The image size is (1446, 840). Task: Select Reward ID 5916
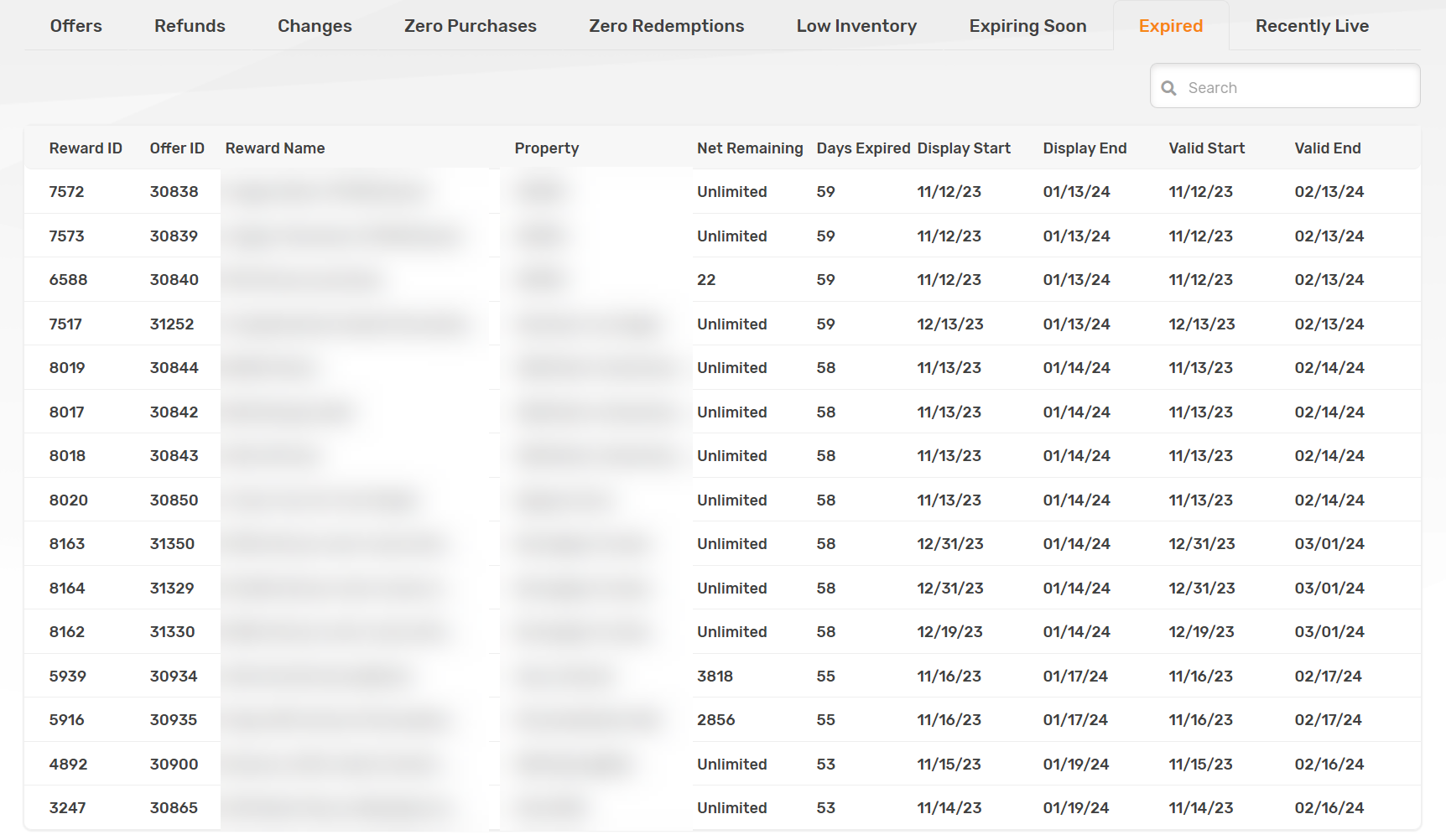[x=66, y=720]
